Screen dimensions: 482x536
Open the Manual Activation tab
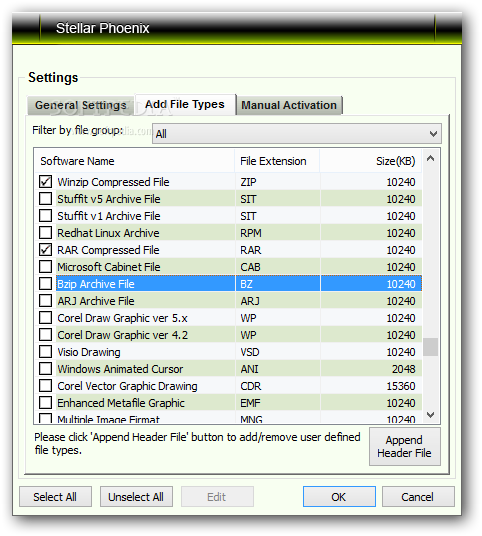[x=289, y=105]
